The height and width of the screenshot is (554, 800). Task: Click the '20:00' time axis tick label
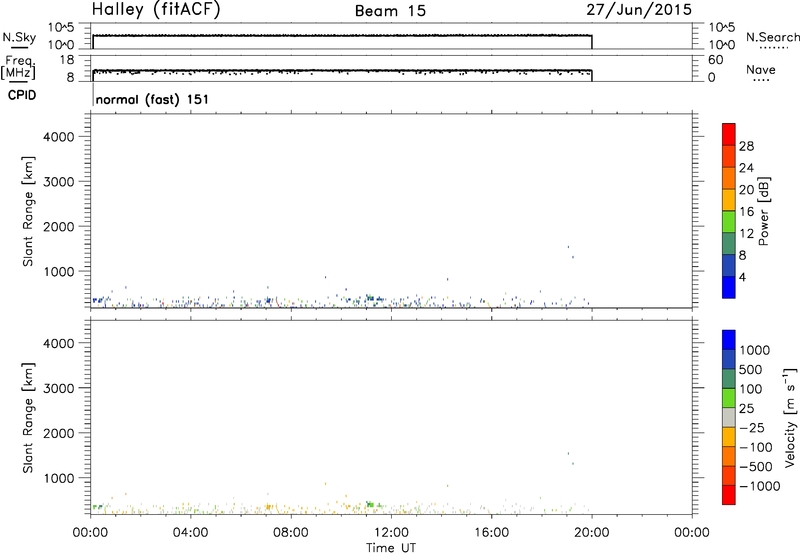pos(592,533)
